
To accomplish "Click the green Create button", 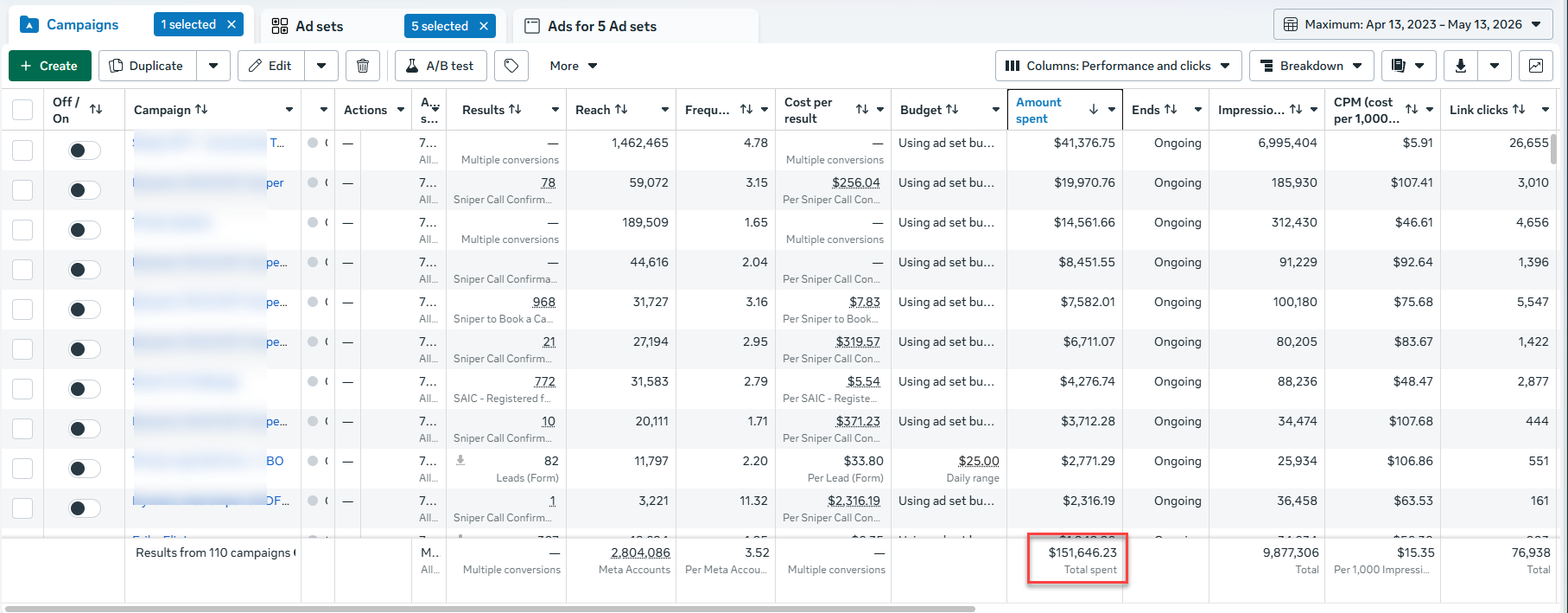I will coord(49,66).
